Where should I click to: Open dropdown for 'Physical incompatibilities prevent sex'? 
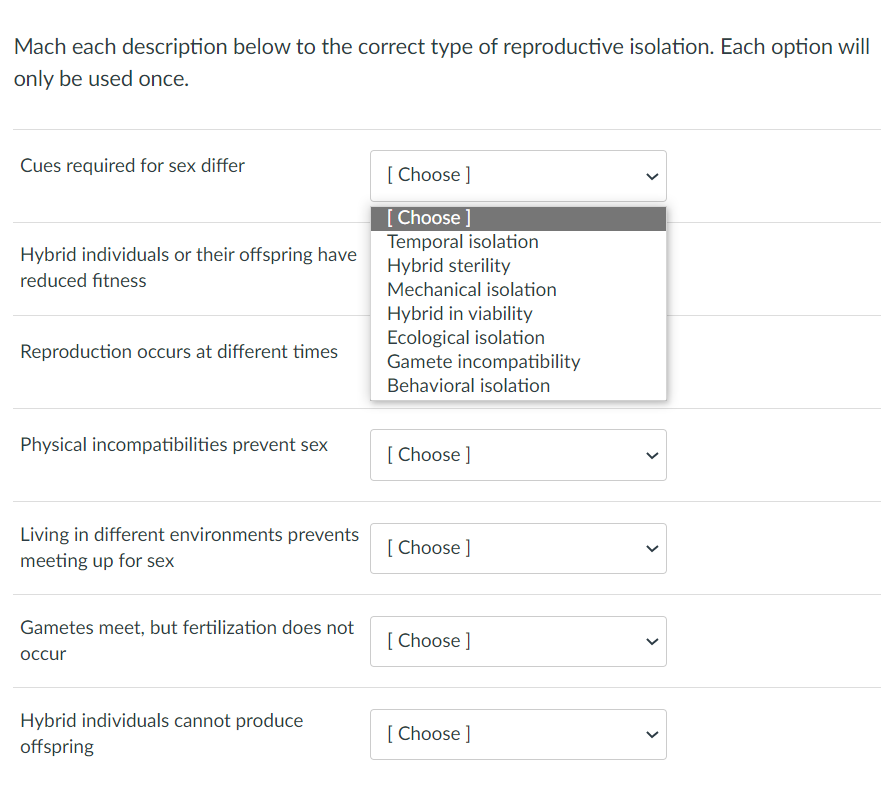(x=517, y=455)
